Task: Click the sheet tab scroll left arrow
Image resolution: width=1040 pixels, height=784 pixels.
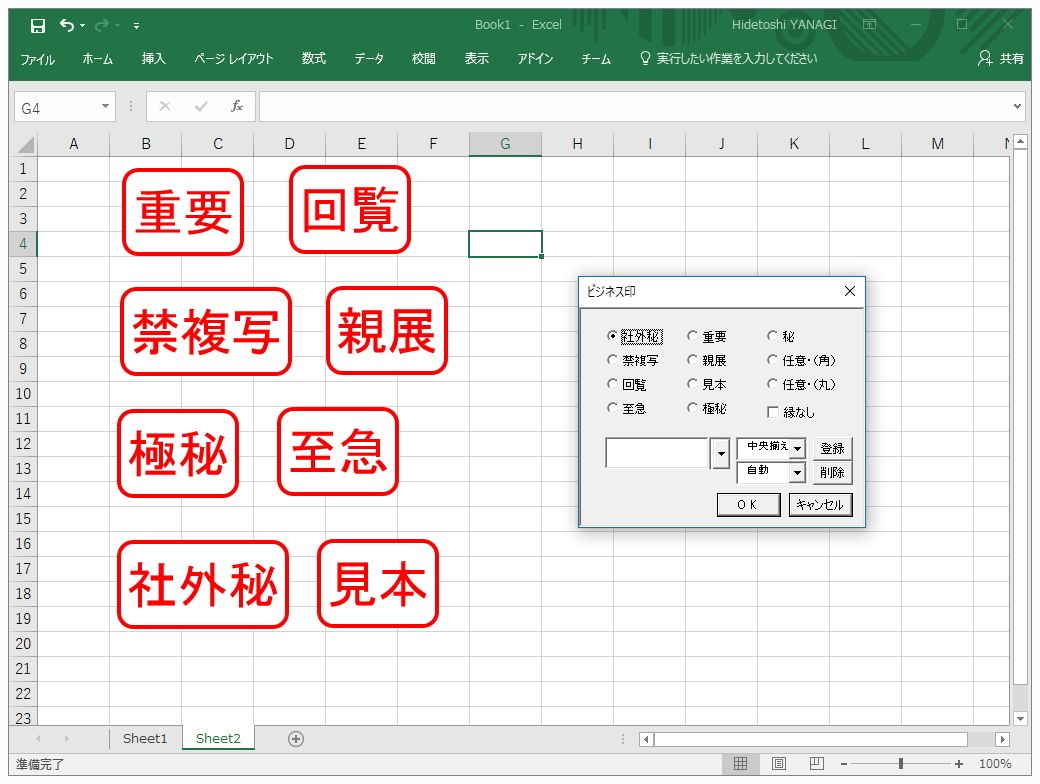Action: 38,738
